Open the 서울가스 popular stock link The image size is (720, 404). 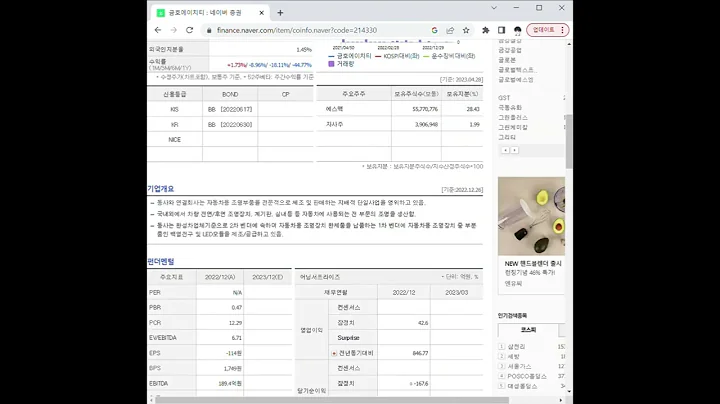pos(519,366)
